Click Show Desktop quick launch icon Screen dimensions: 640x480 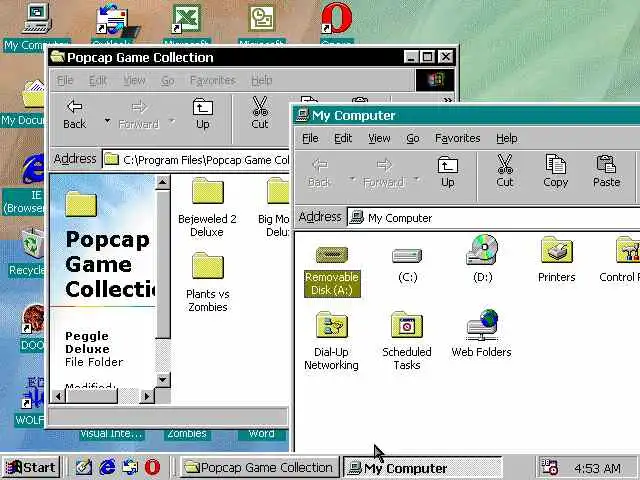[x=84, y=467]
